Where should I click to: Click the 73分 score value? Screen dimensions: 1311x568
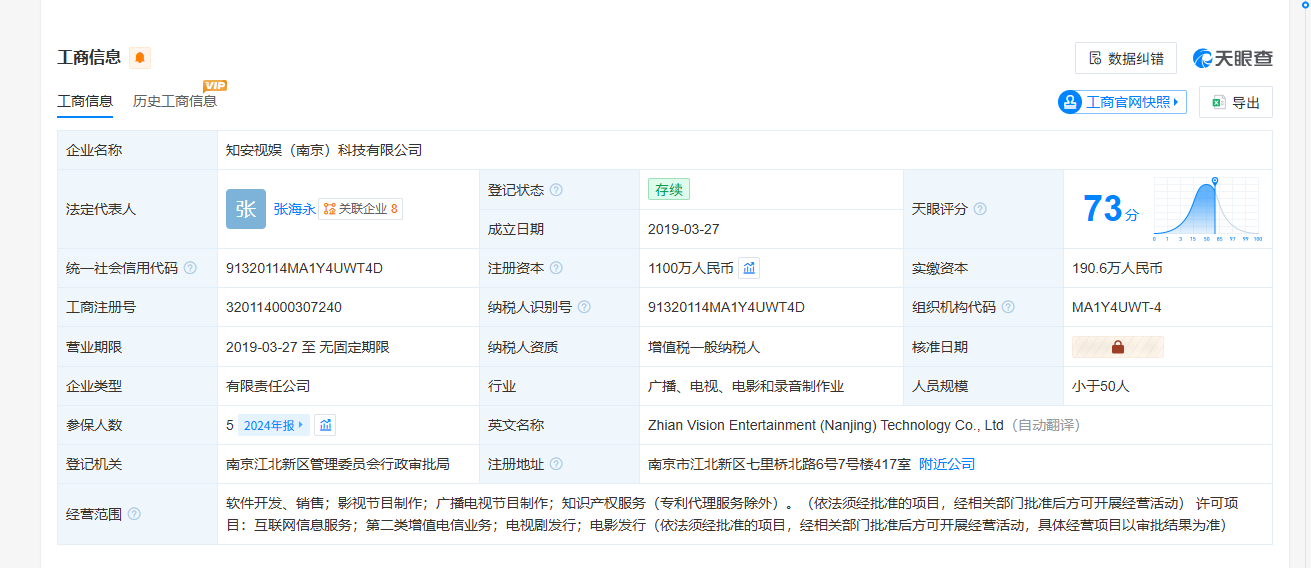click(1111, 209)
